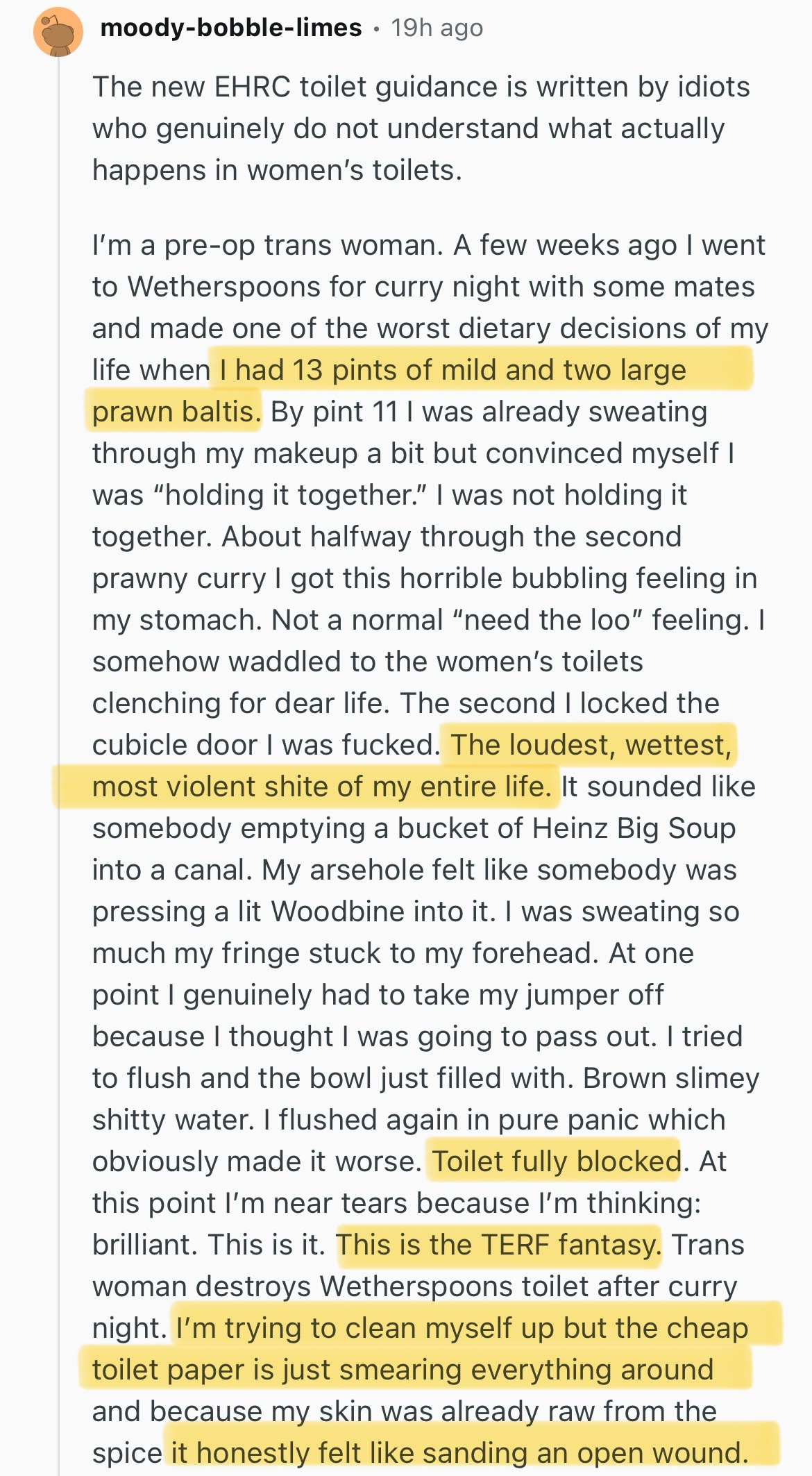
Task: Tap highlighted 'most violent shite of my entire life.' line
Action: [322, 787]
